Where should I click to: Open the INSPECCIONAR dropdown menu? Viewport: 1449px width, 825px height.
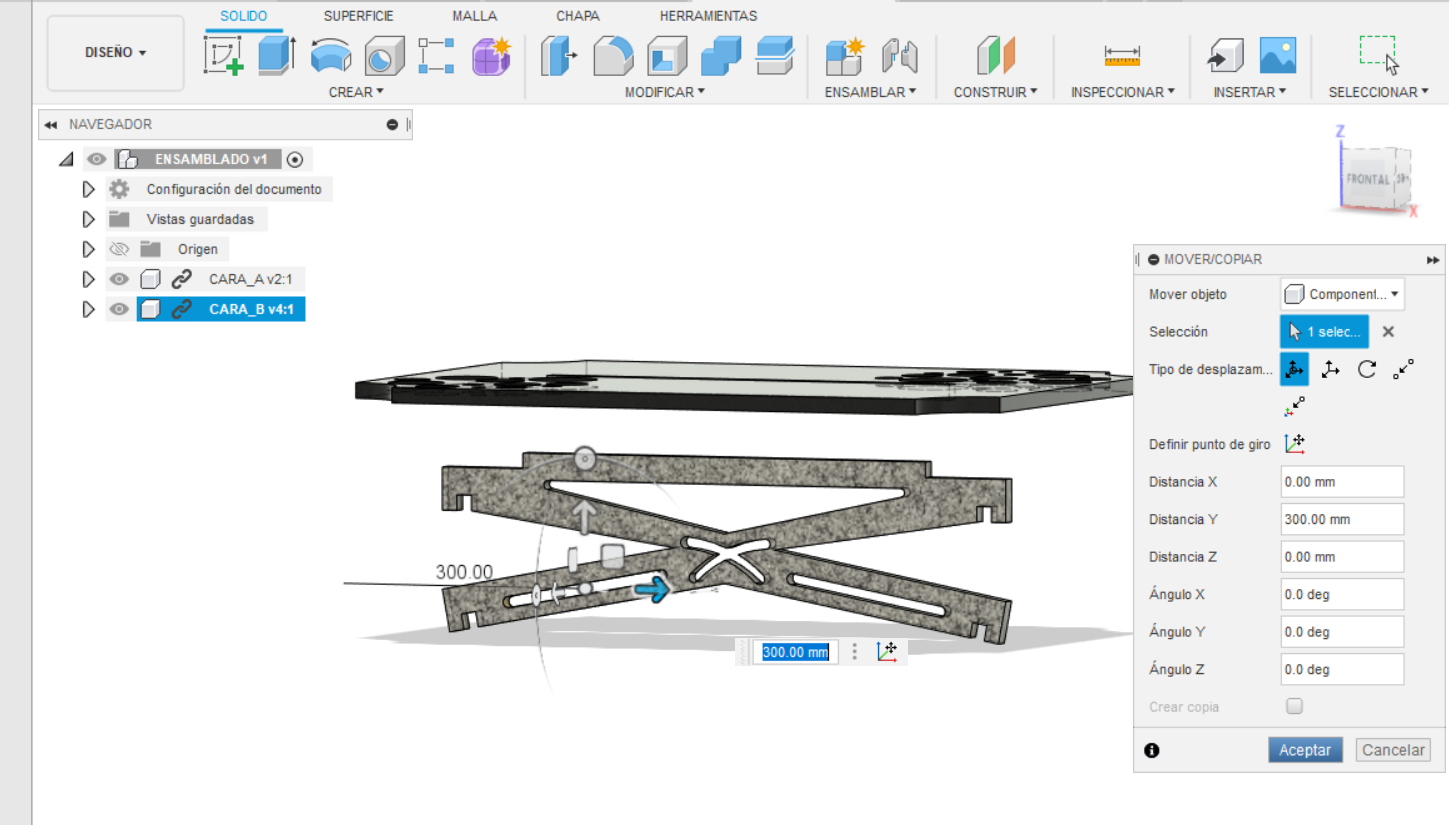click(x=1123, y=92)
